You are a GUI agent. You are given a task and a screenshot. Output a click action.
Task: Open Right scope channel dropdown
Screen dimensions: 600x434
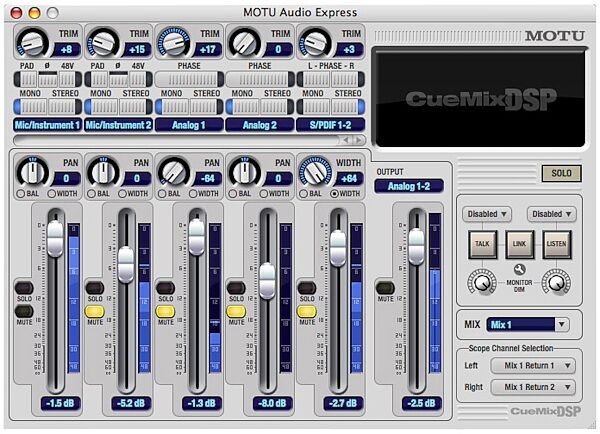(x=533, y=387)
